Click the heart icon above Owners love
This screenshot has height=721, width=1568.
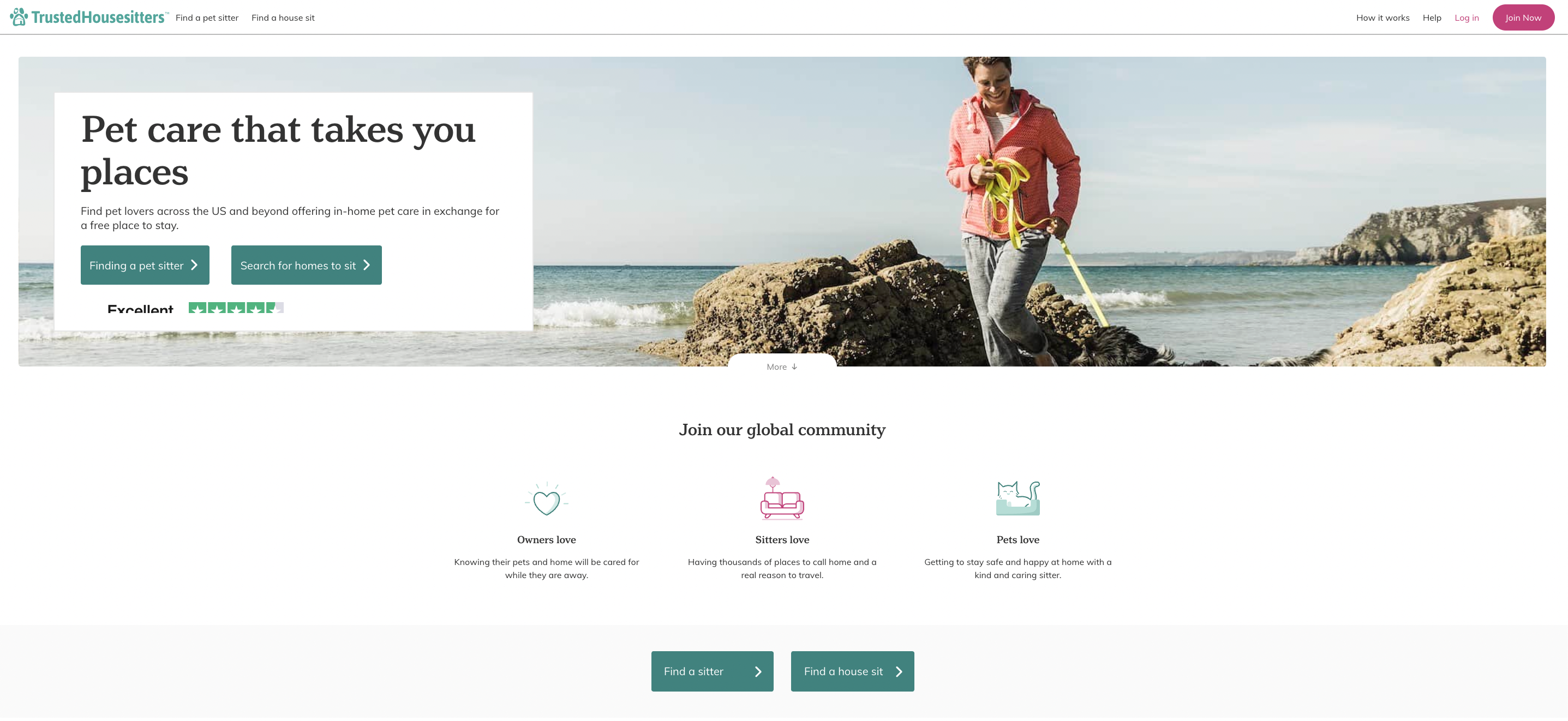tap(546, 498)
